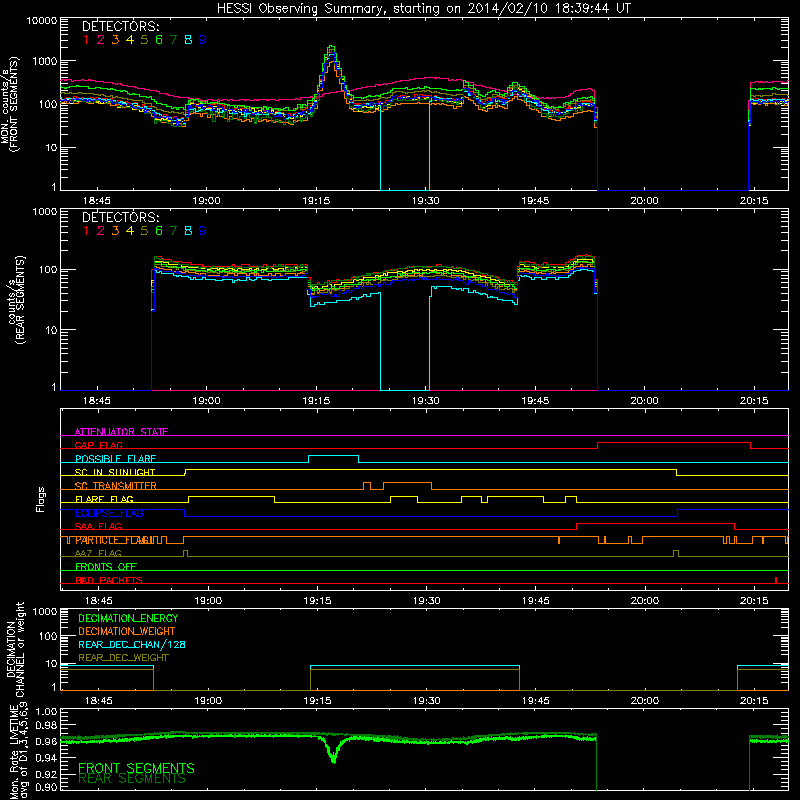This screenshot has width=800, height=800.
Task: Click detector 7 in rear segments legend
Action: (x=173, y=231)
